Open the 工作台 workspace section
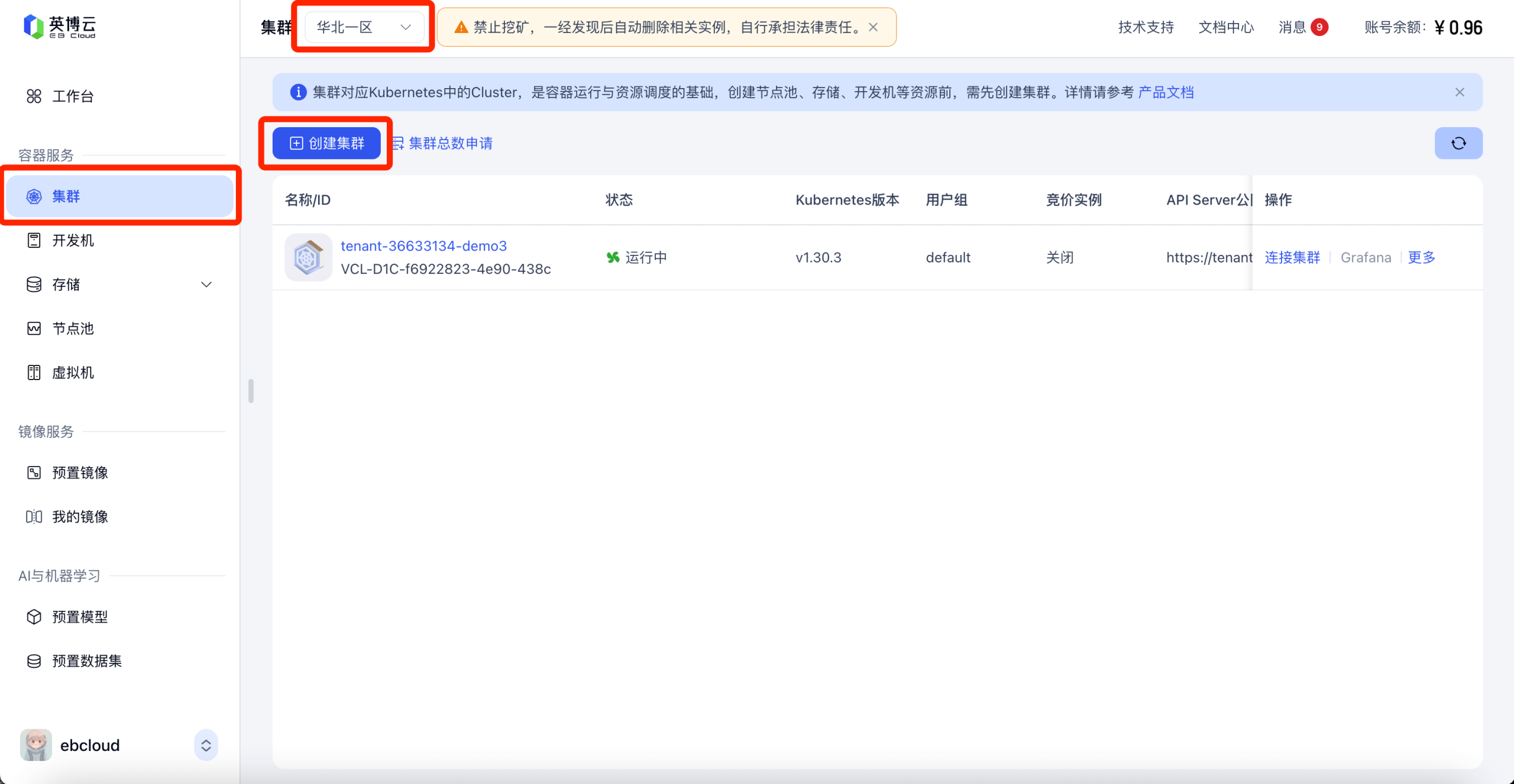The width and height of the screenshot is (1514, 784). [72, 96]
